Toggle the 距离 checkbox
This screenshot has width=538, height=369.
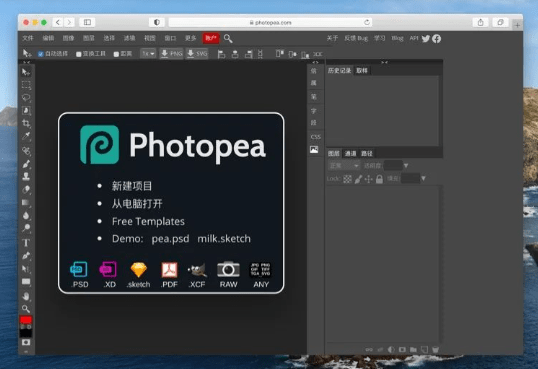coord(116,54)
